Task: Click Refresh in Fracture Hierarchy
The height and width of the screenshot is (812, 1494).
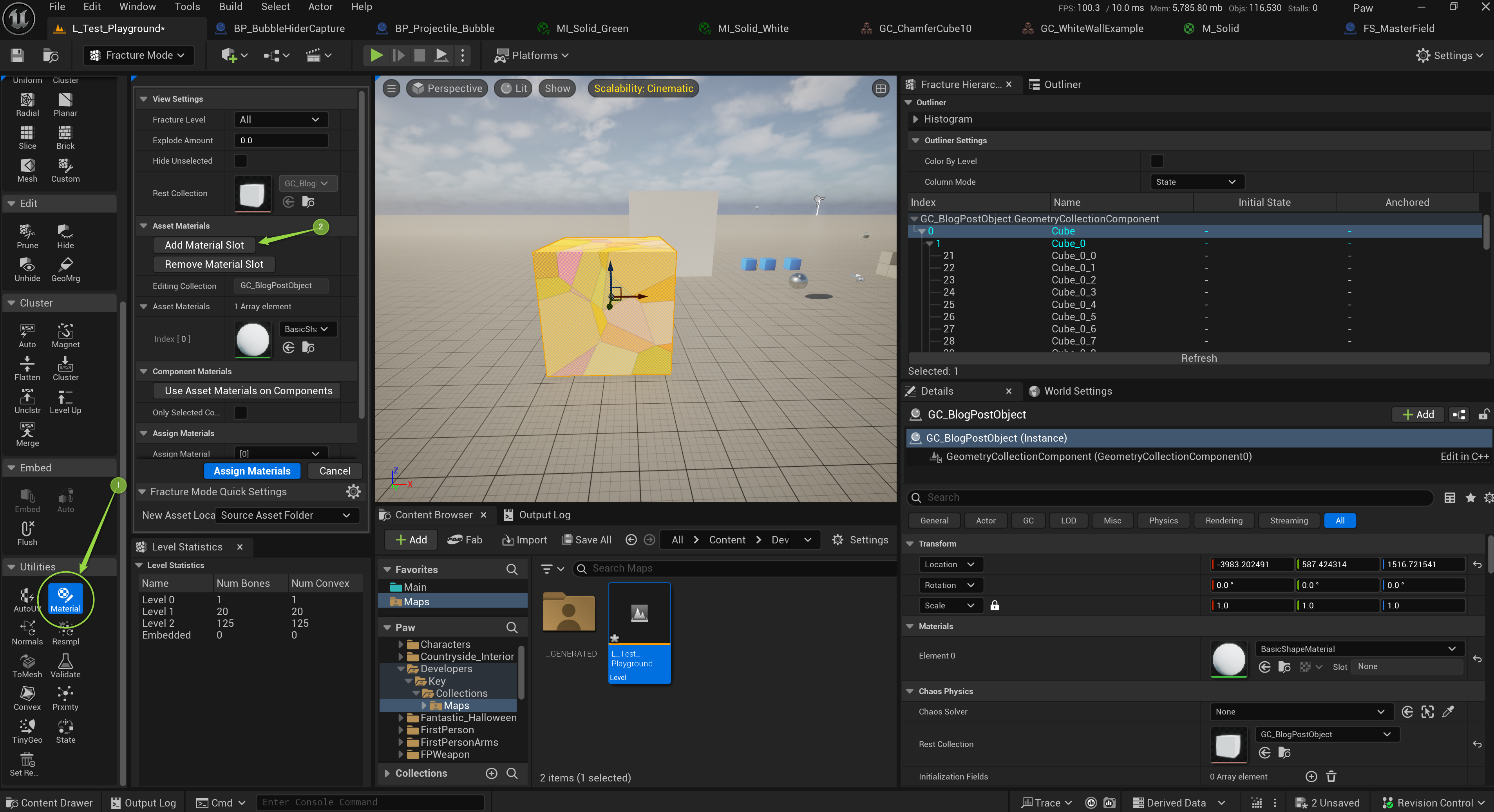Action: [x=1198, y=358]
